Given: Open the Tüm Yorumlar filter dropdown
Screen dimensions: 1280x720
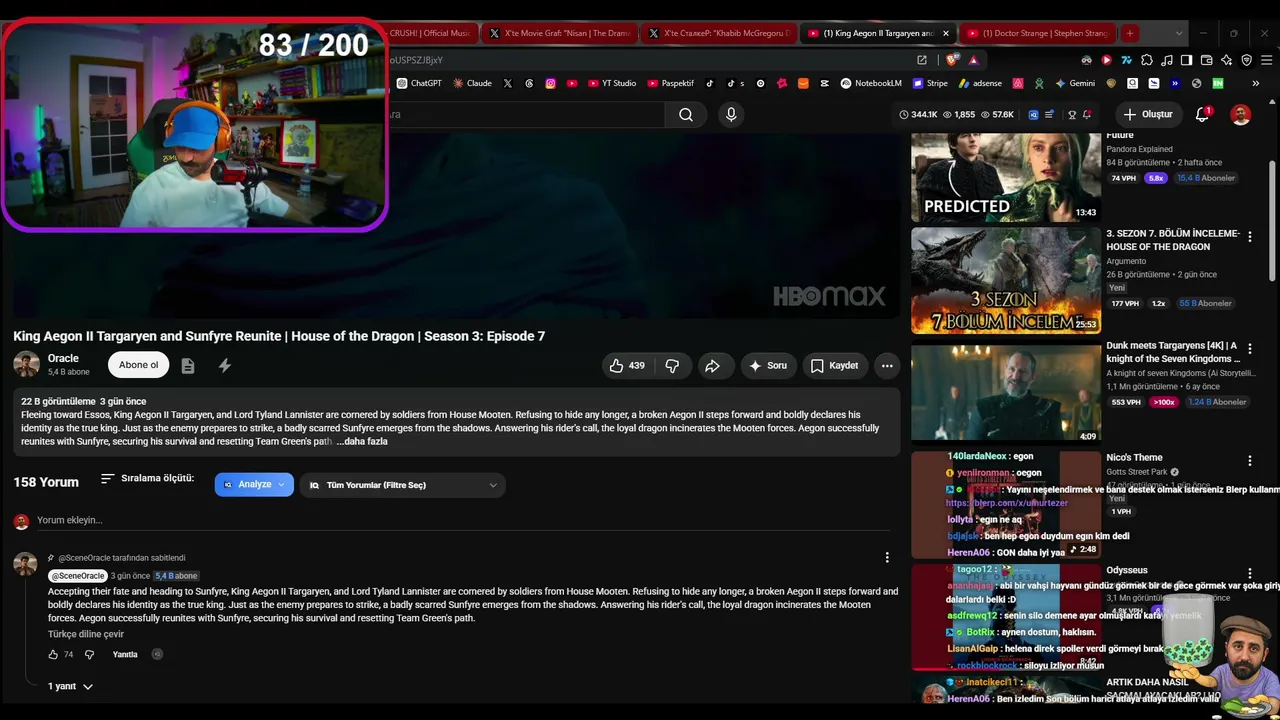Looking at the screenshot, I should [x=403, y=485].
